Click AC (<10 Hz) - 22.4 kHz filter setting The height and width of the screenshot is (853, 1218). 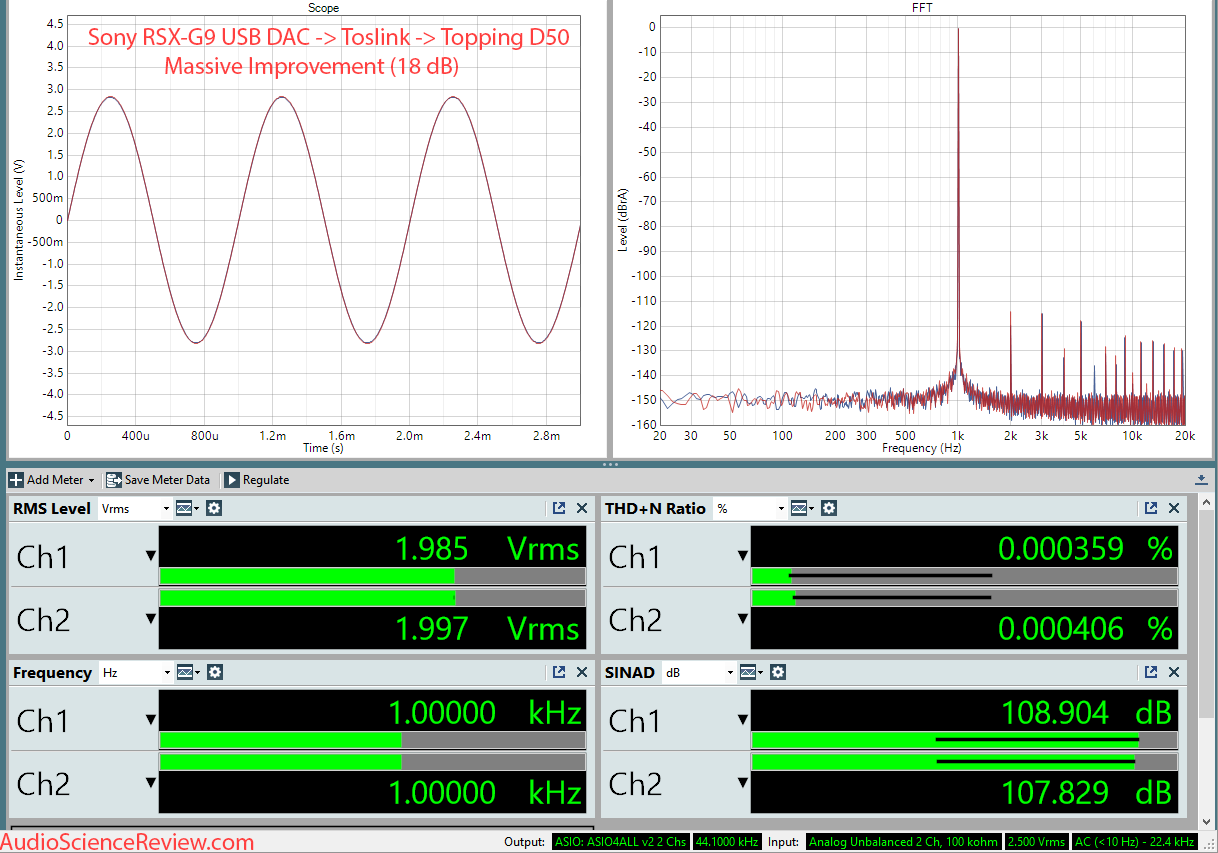(1134, 842)
